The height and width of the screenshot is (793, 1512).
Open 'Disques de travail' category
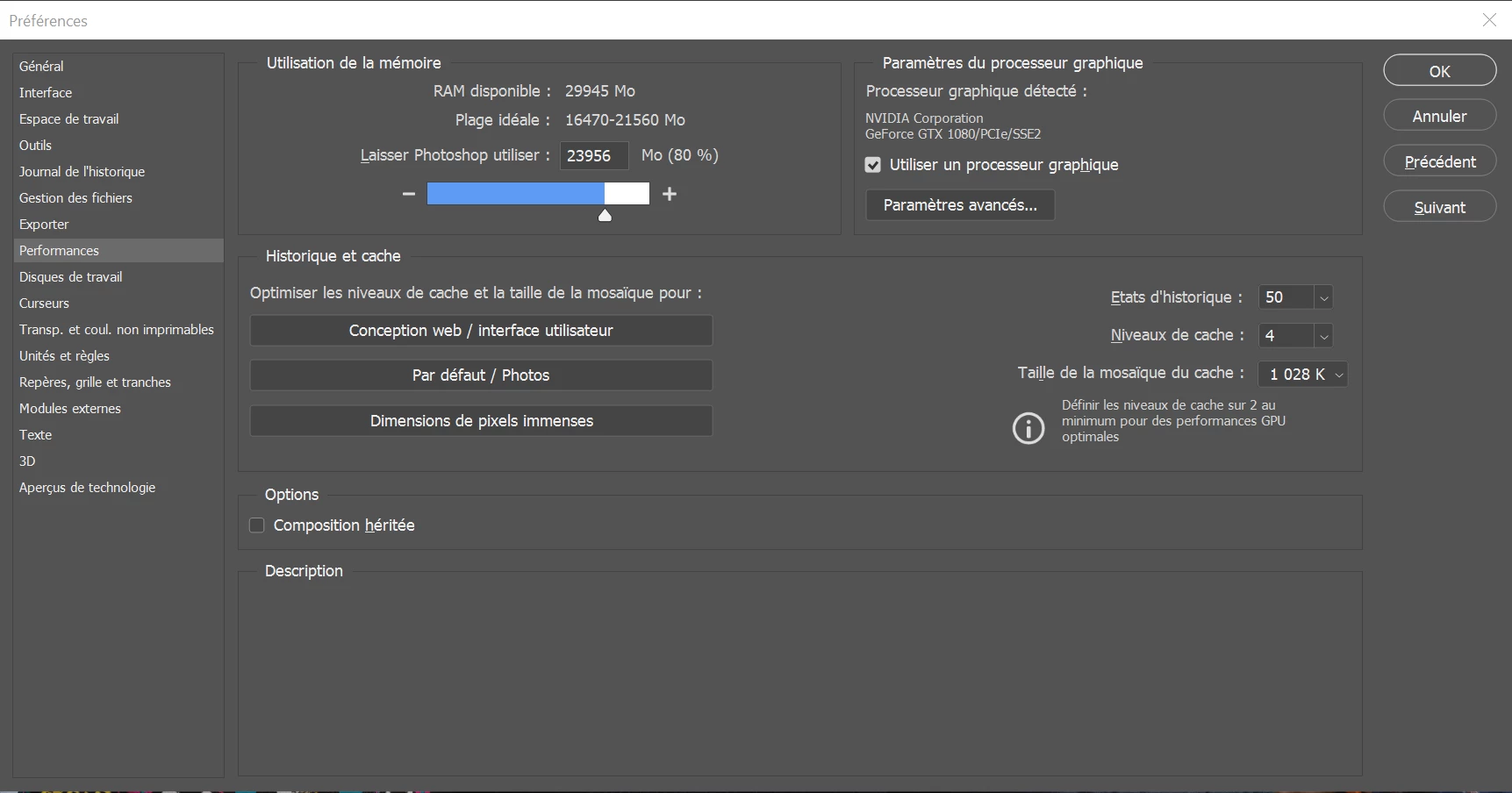(118, 276)
